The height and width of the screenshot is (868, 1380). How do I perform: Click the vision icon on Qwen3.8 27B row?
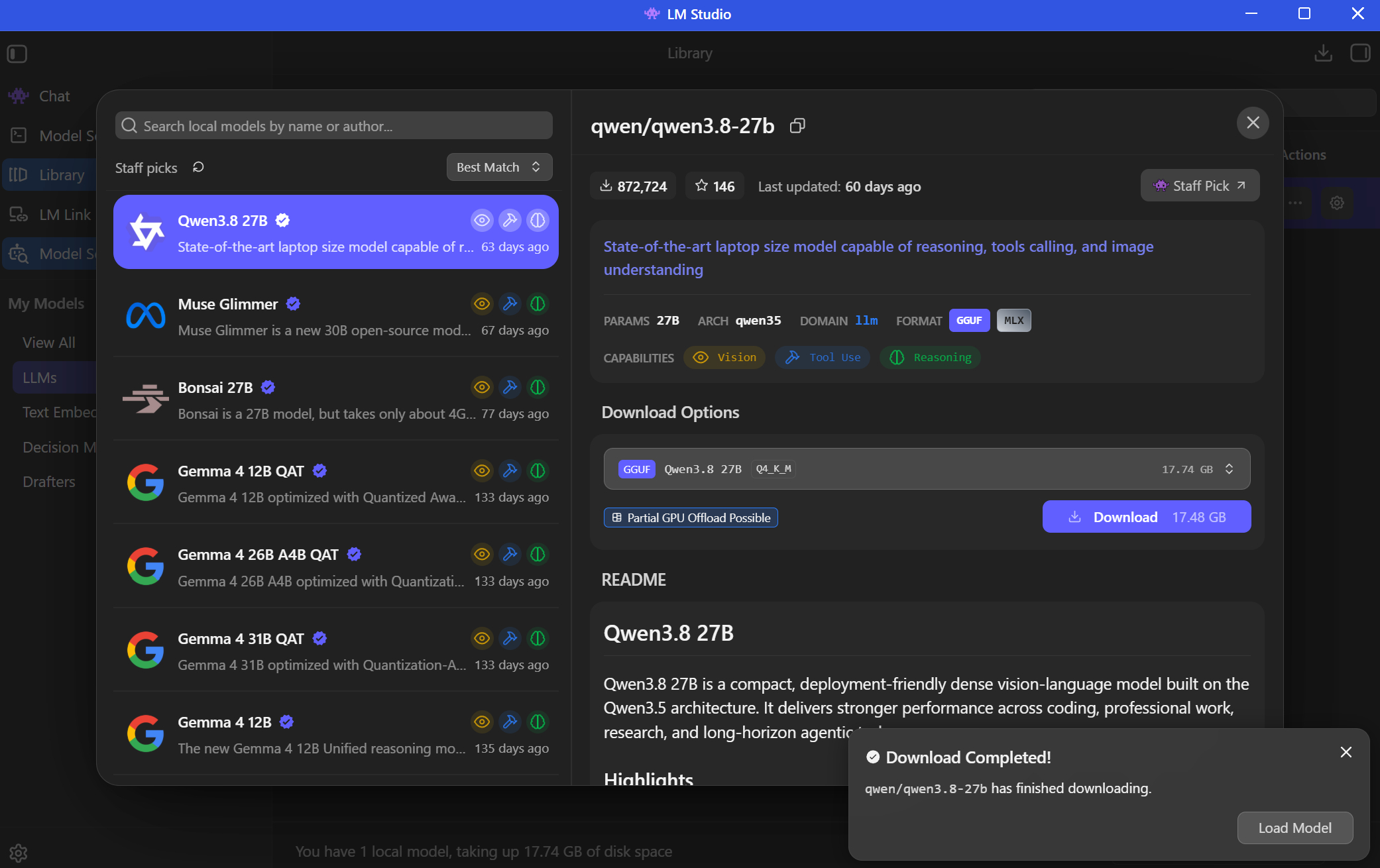click(x=482, y=220)
